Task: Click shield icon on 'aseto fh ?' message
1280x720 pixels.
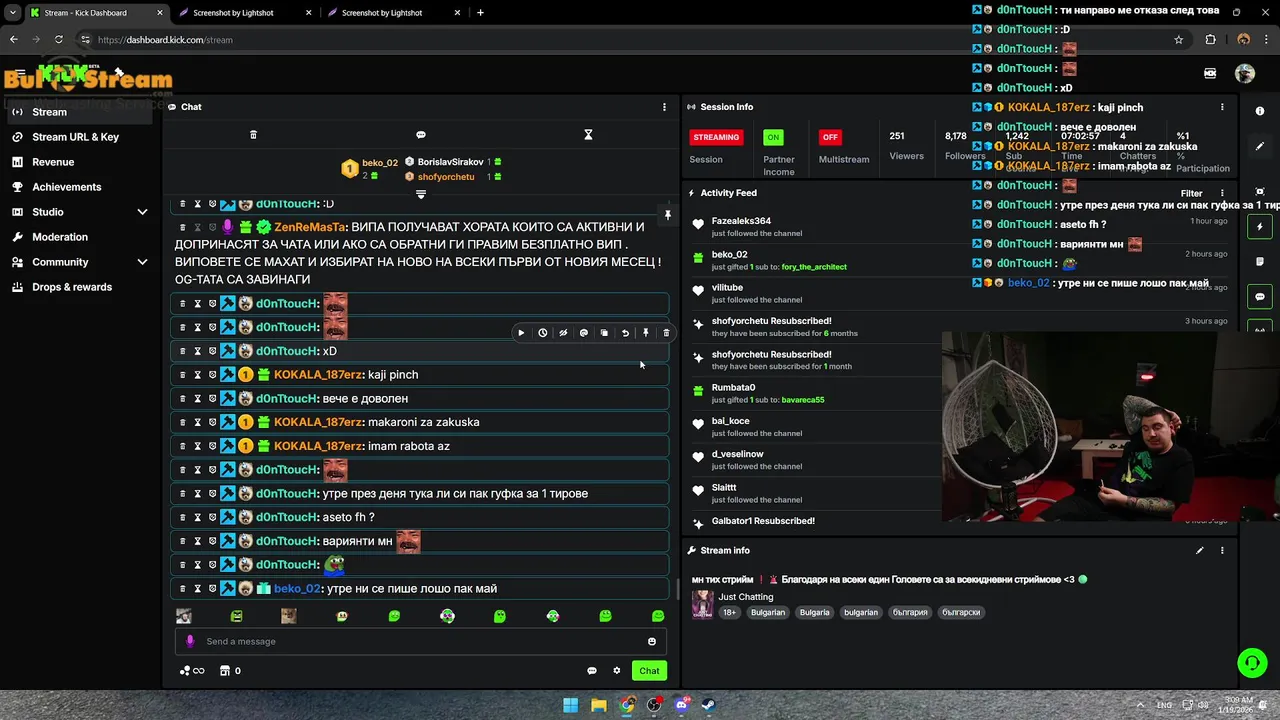Action: tap(212, 517)
